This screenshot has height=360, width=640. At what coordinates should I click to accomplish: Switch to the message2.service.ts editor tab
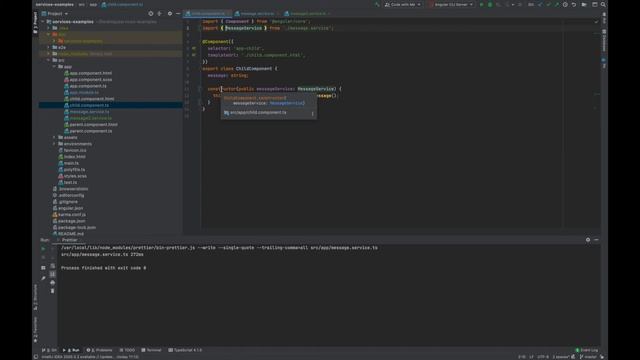click(308, 13)
